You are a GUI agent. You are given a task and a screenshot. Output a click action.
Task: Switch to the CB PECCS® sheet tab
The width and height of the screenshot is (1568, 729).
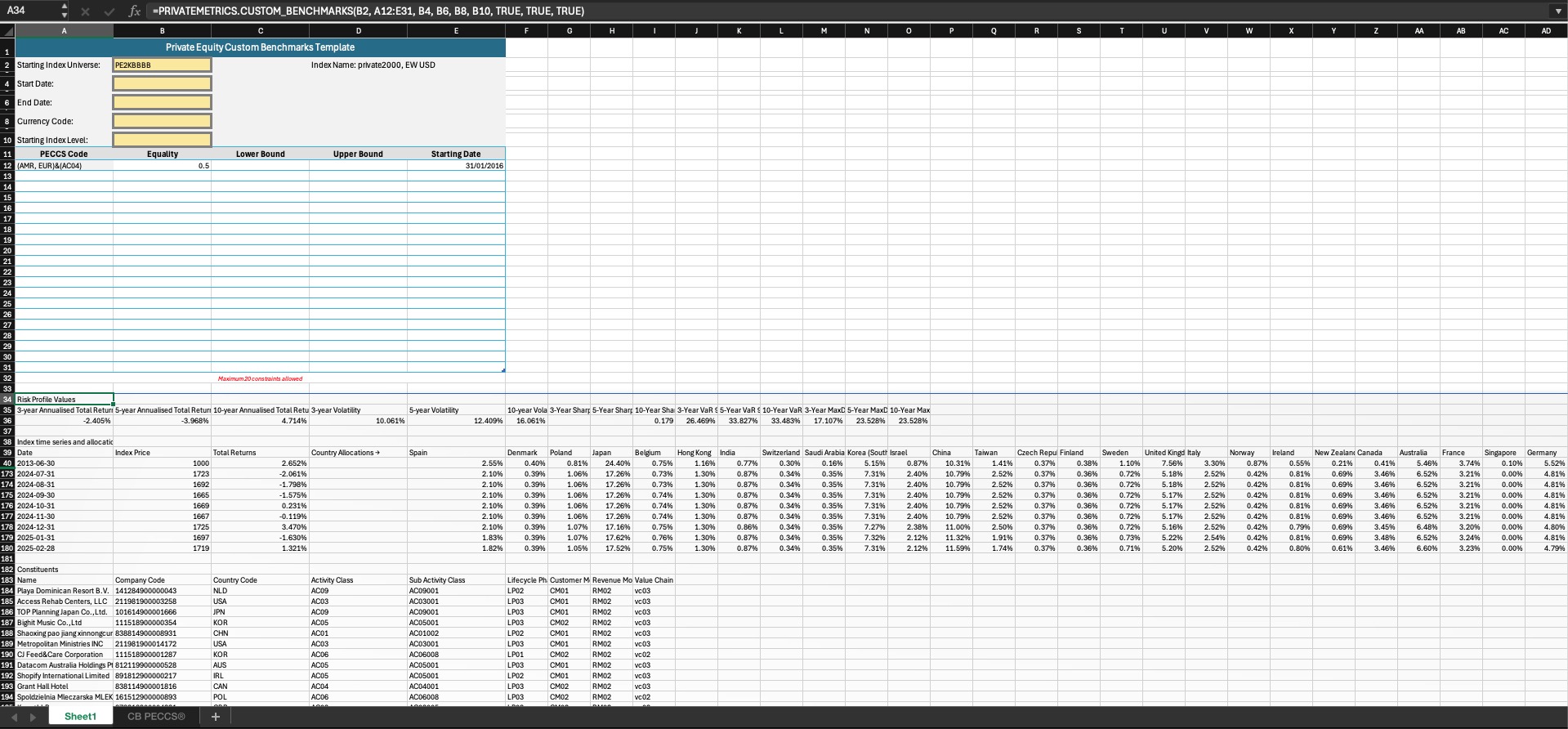156,717
